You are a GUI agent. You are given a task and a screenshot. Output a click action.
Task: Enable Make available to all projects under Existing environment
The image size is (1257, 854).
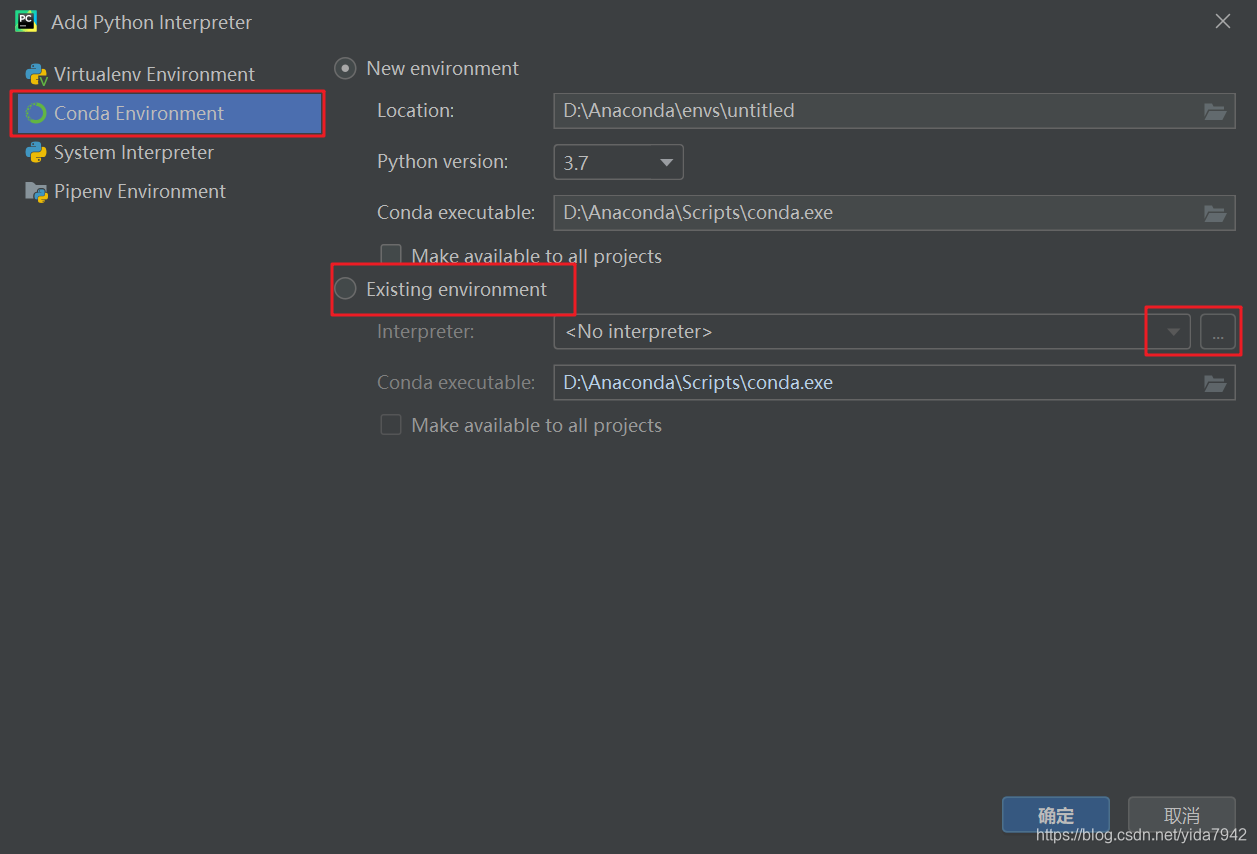[x=391, y=426]
